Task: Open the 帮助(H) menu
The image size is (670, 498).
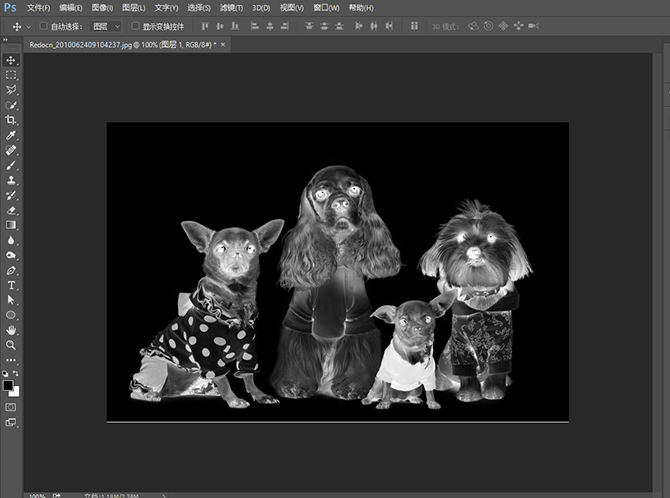Action: pyautogui.click(x=361, y=8)
